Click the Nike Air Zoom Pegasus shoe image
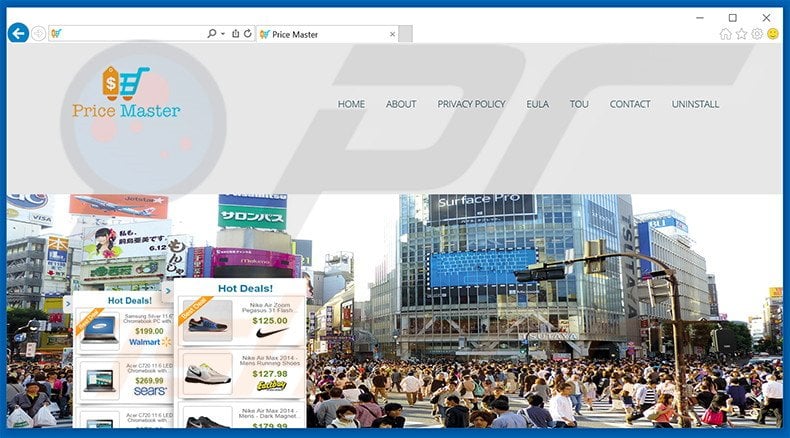Image resolution: width=790 pixels, height=438 pixels. [x=208, y=321]
